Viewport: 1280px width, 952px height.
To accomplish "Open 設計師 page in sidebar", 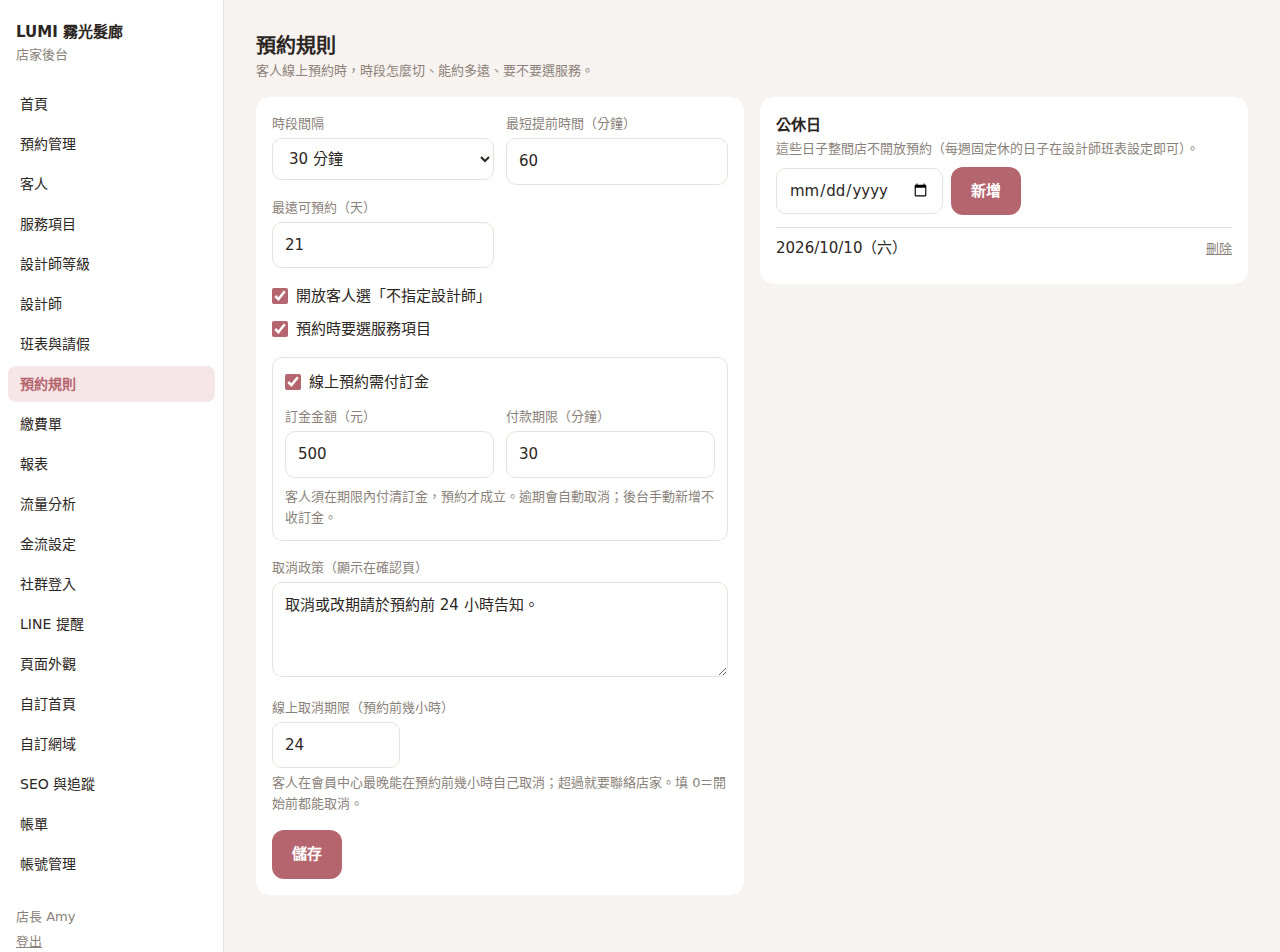I will pyautogui.click(x=111, y=304).
